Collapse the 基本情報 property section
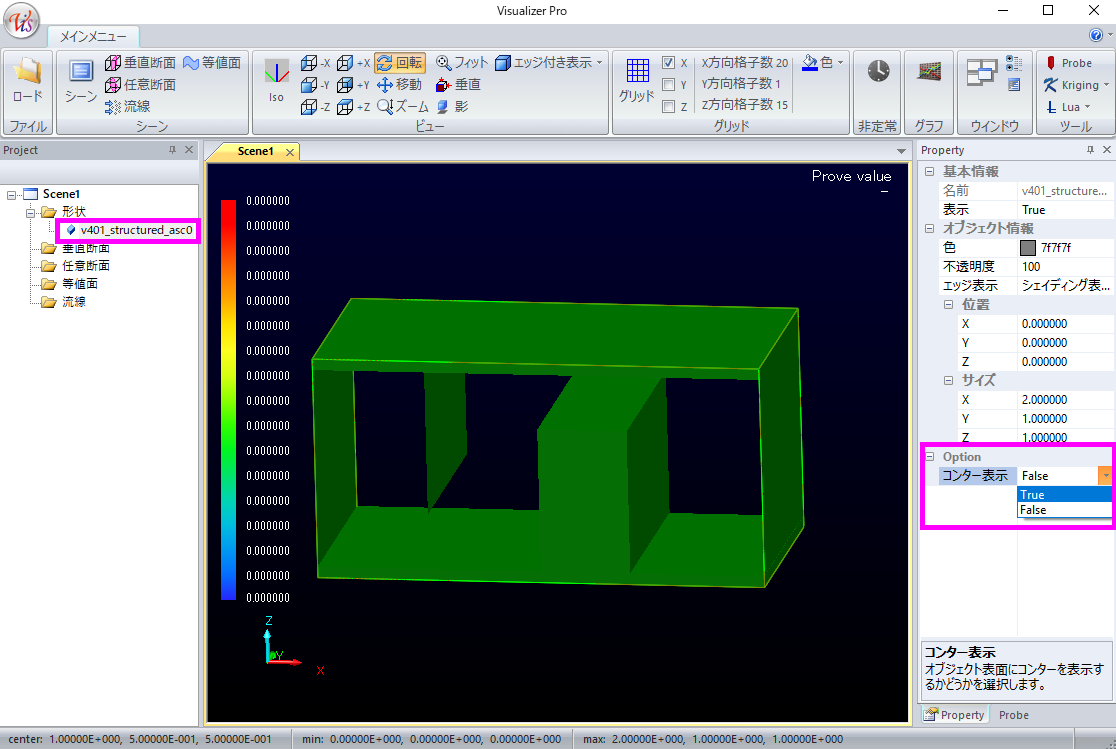Viewport: 1116px width, 749px height. pyautogui.click(x=929, y=172)
